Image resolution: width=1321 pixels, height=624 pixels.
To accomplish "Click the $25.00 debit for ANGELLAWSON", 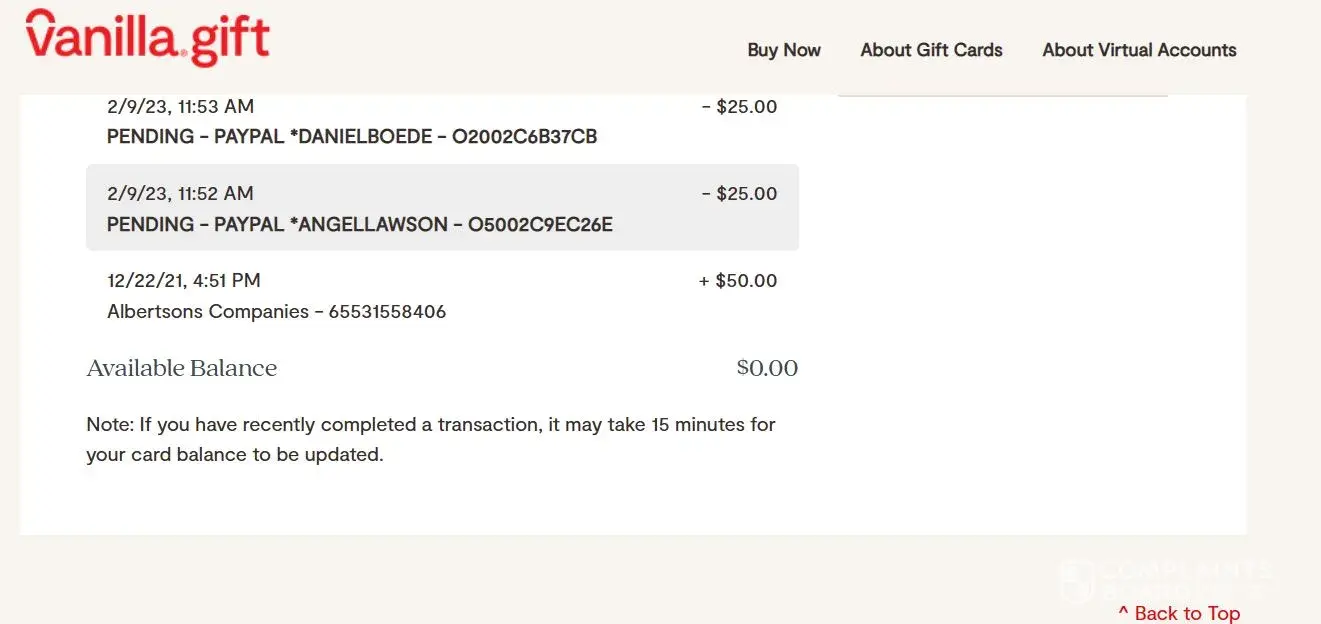I will tap(739, 194).
